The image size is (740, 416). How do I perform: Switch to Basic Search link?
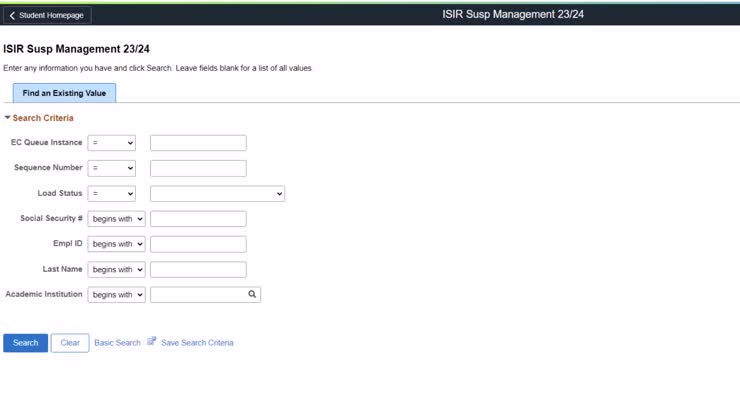[x=117, y=343]
